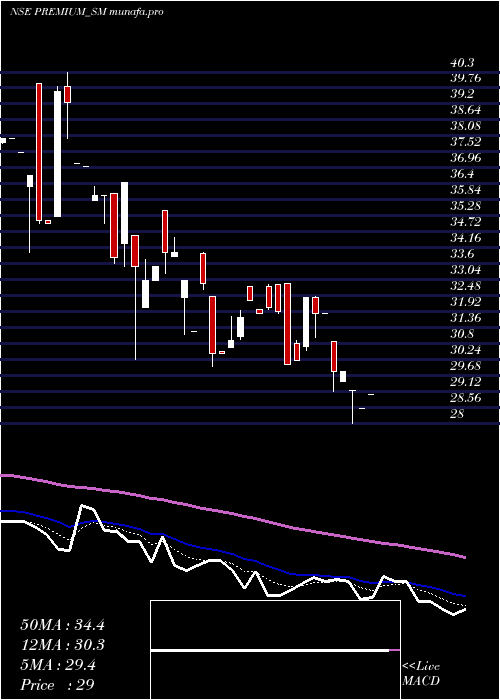Click the 37.52 price level label
This screenshot has height=700, width=500.
point(466,142)
